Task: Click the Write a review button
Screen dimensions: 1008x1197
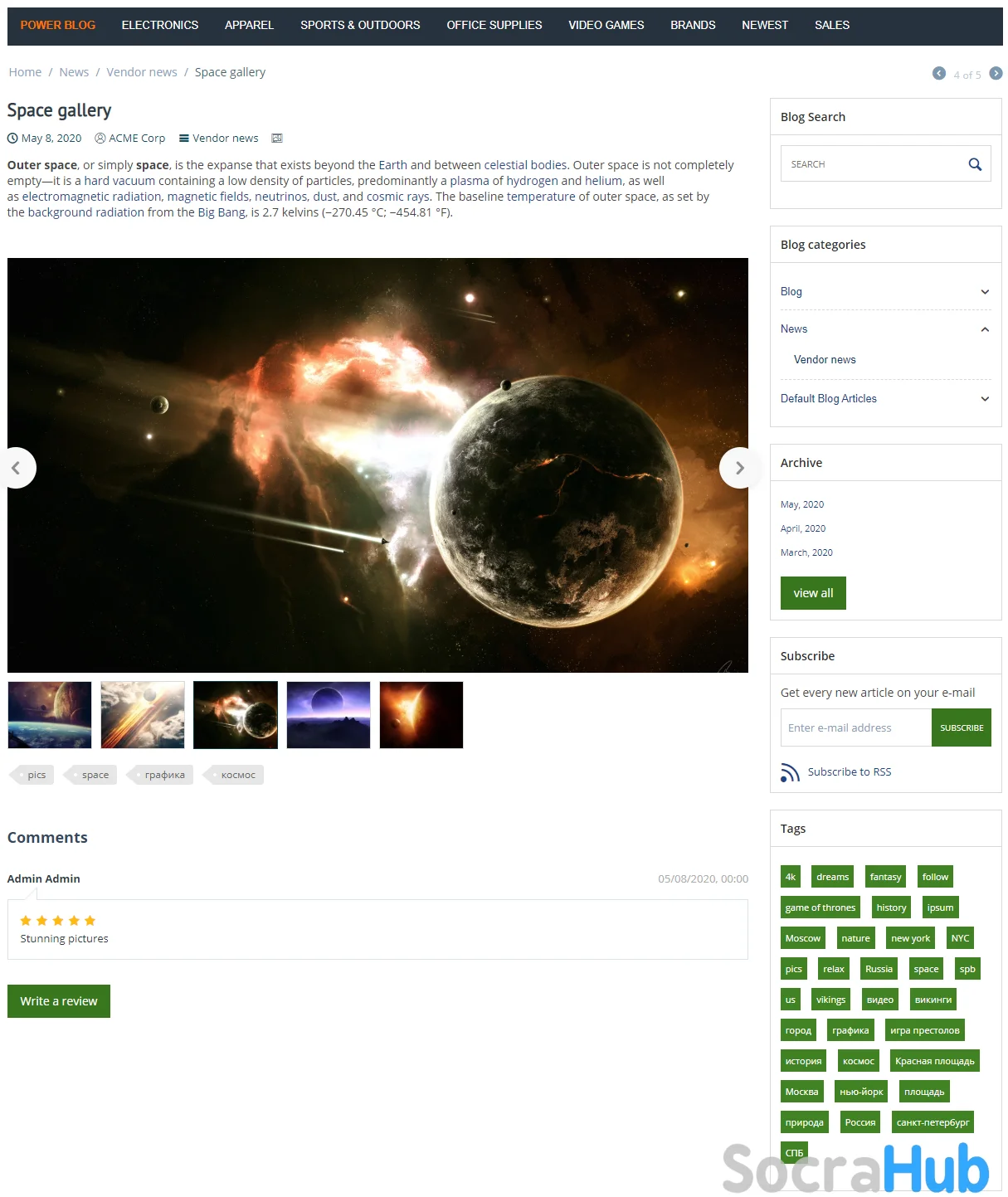Action: 59,1001
